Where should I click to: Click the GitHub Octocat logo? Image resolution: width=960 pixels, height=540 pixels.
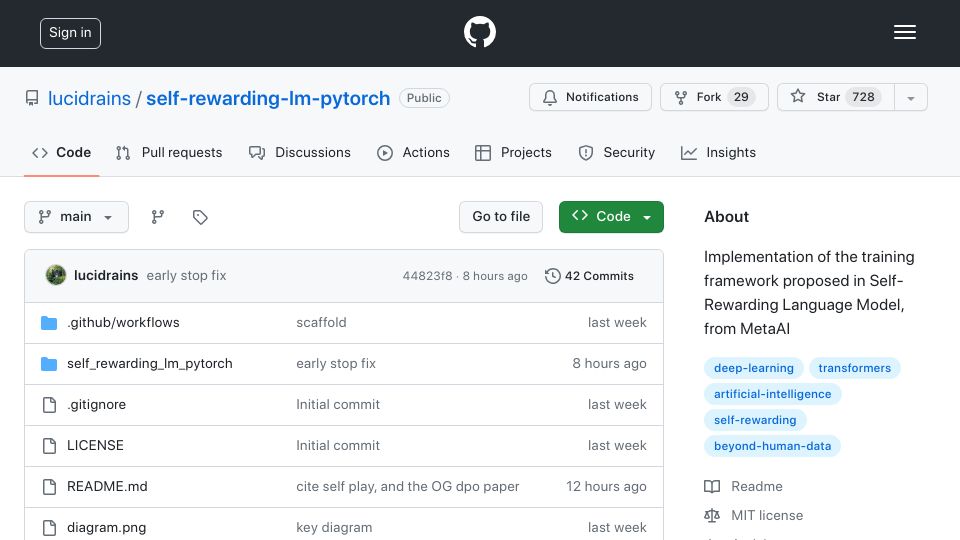tap(479, 32)
